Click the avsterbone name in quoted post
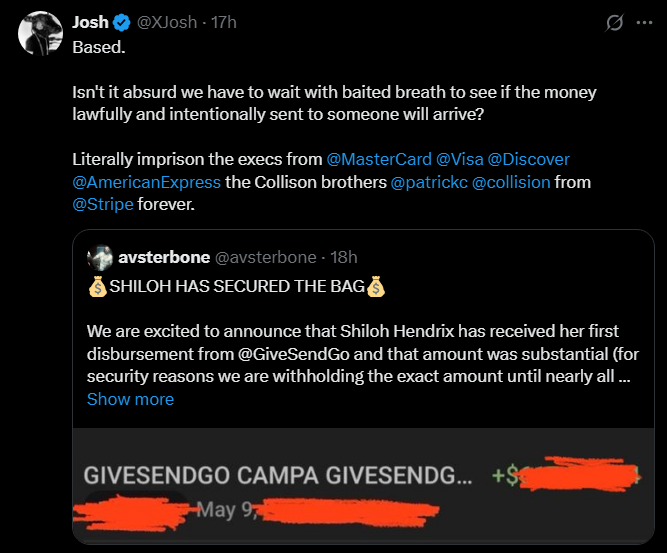Viewport: 667px width, 553px height. click(x=163, y=258)
